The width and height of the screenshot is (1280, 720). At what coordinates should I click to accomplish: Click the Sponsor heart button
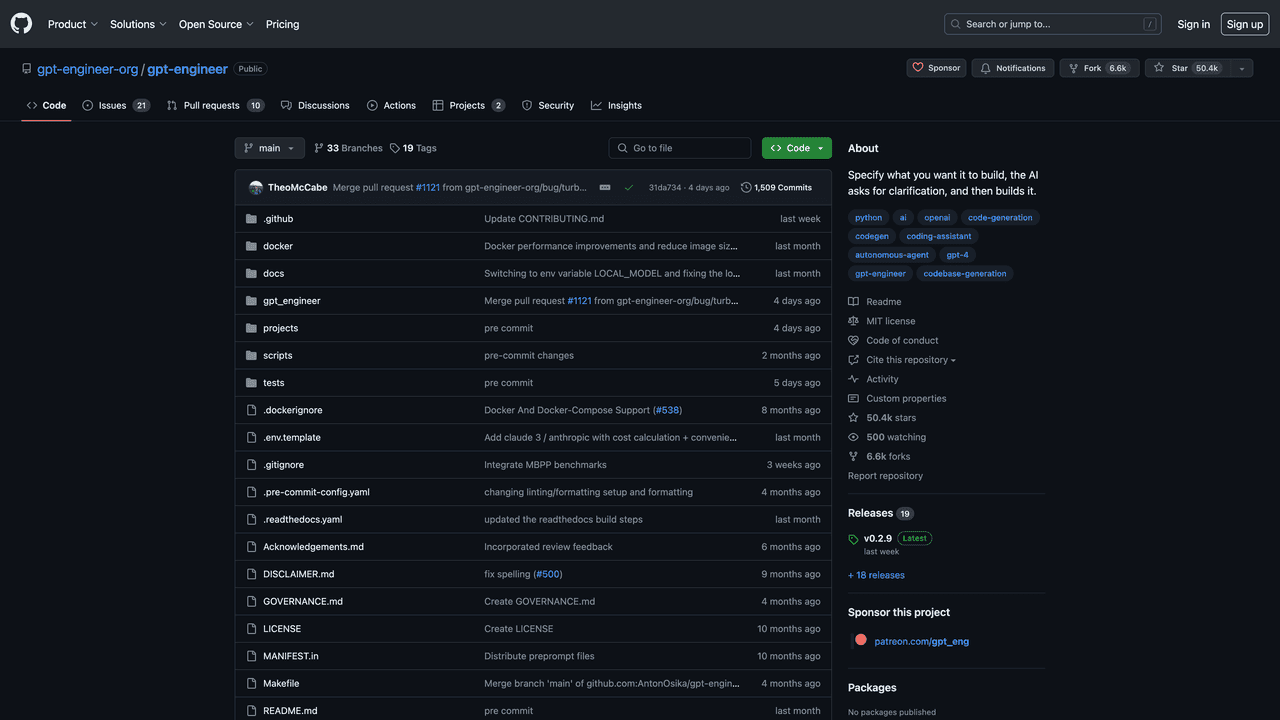tap(937, 68)
